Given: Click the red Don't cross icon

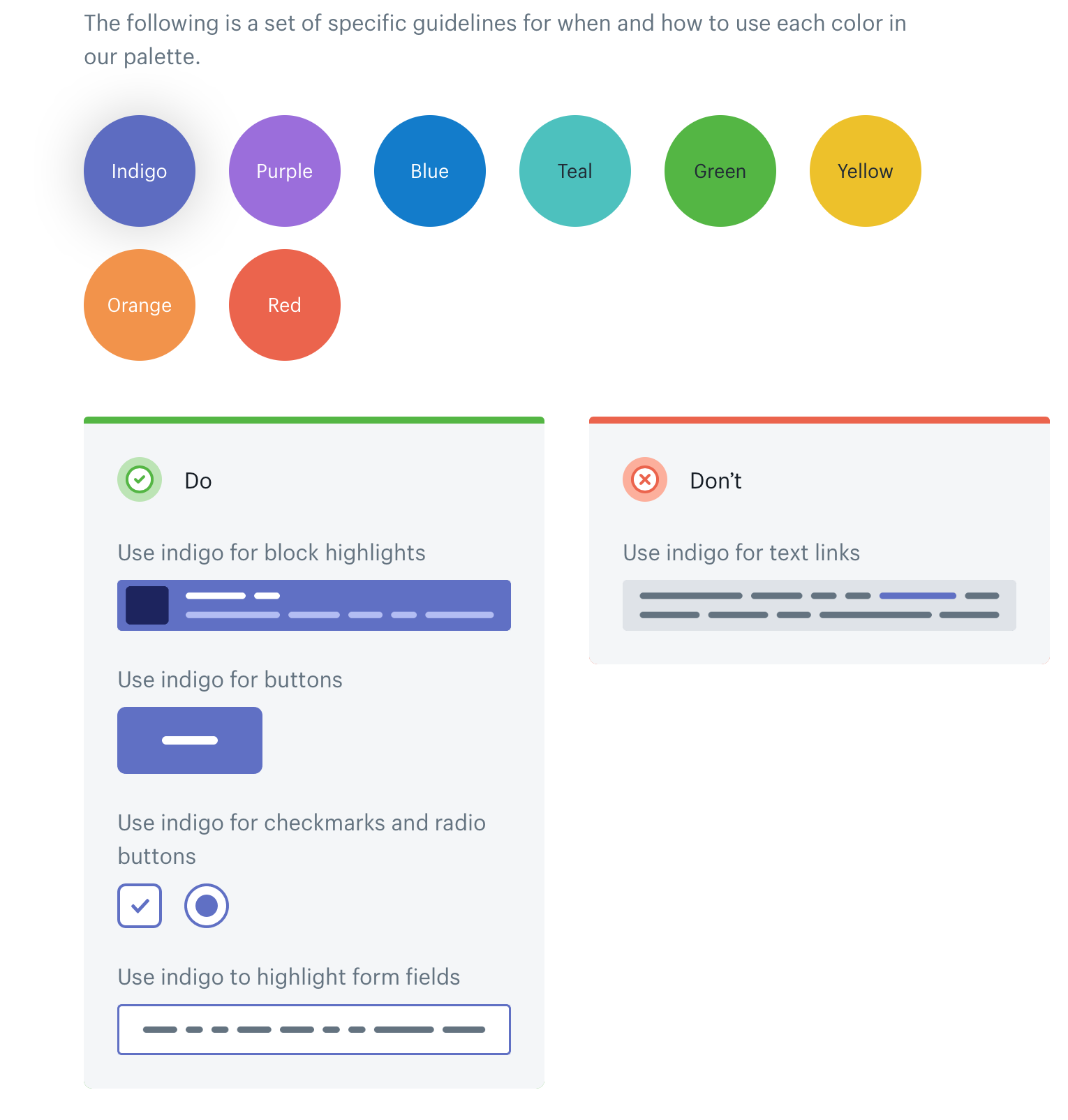Looking at the screenshot, I should [644, 479].
